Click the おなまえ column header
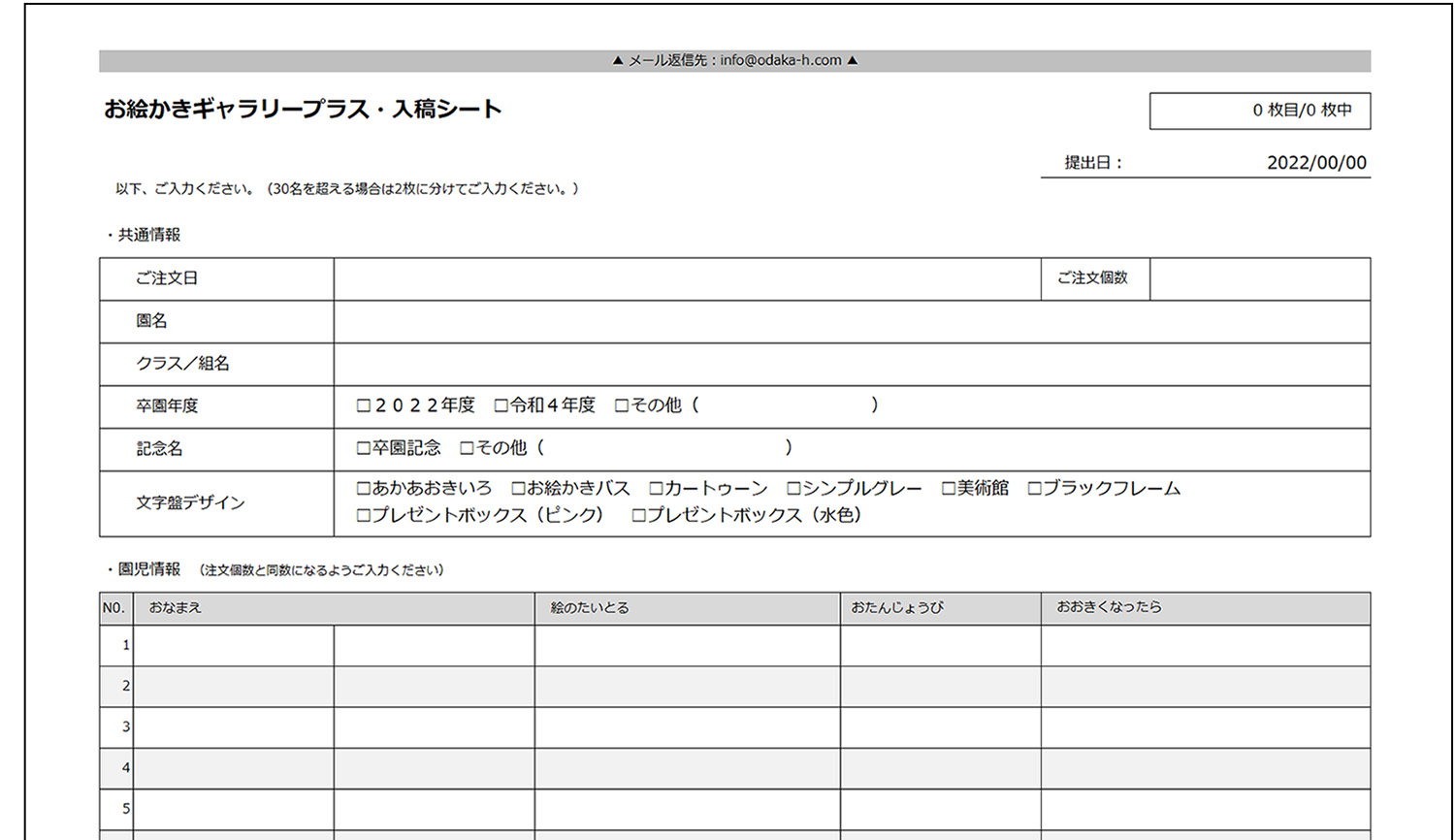Image resolution: width=1455 pixels, height=840 pixels. coord(335,608)
